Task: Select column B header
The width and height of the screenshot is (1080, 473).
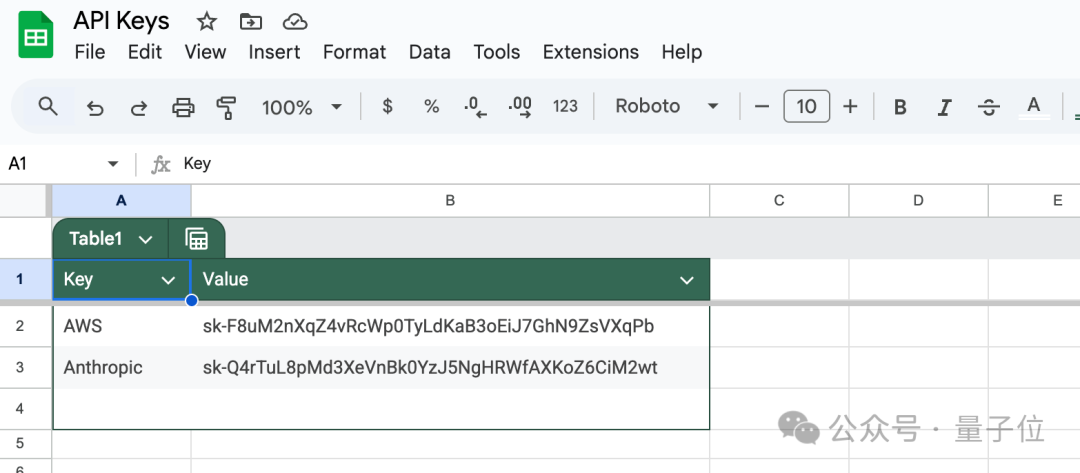Action: (x=450, y=200)
